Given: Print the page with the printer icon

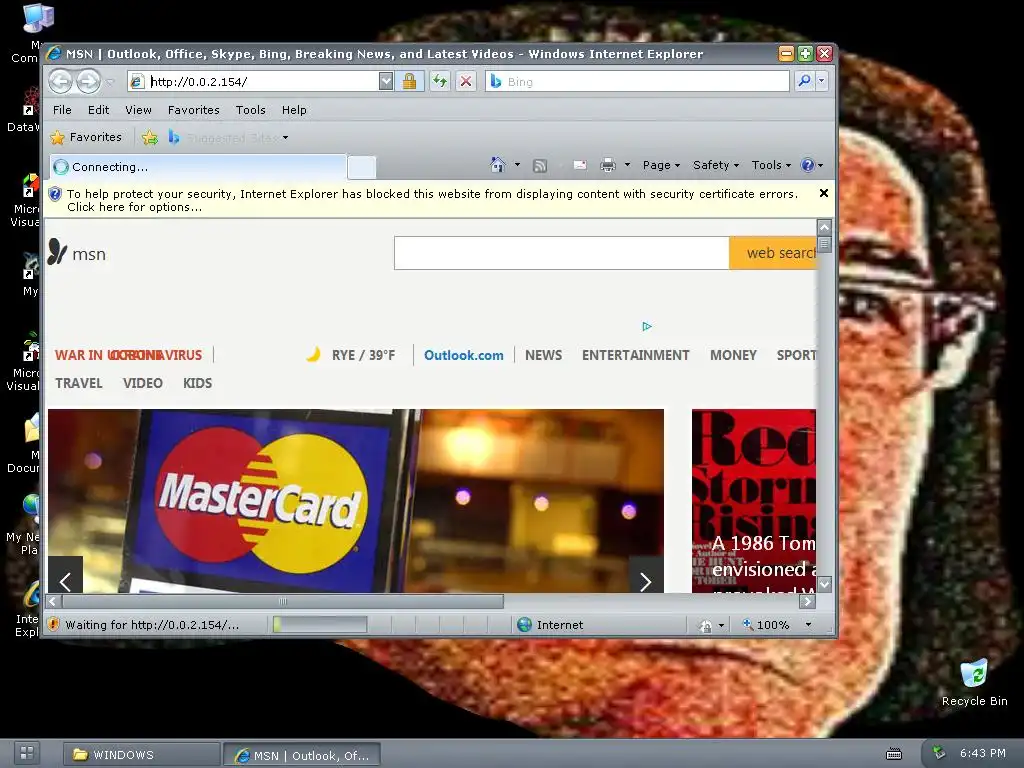Looking at the screenshot, I should coord(608,165).
